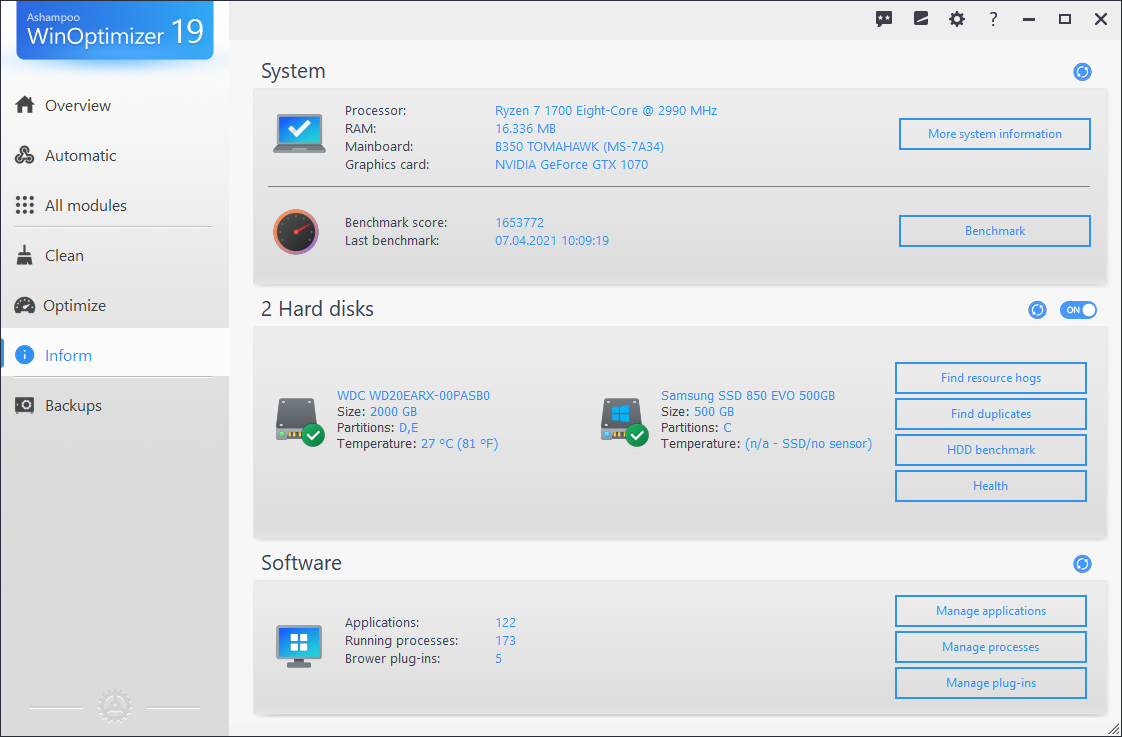This screenshot has height=737, width=1122.
Task: Switch to the Clean sidebar entry
Action: point(65,255)
